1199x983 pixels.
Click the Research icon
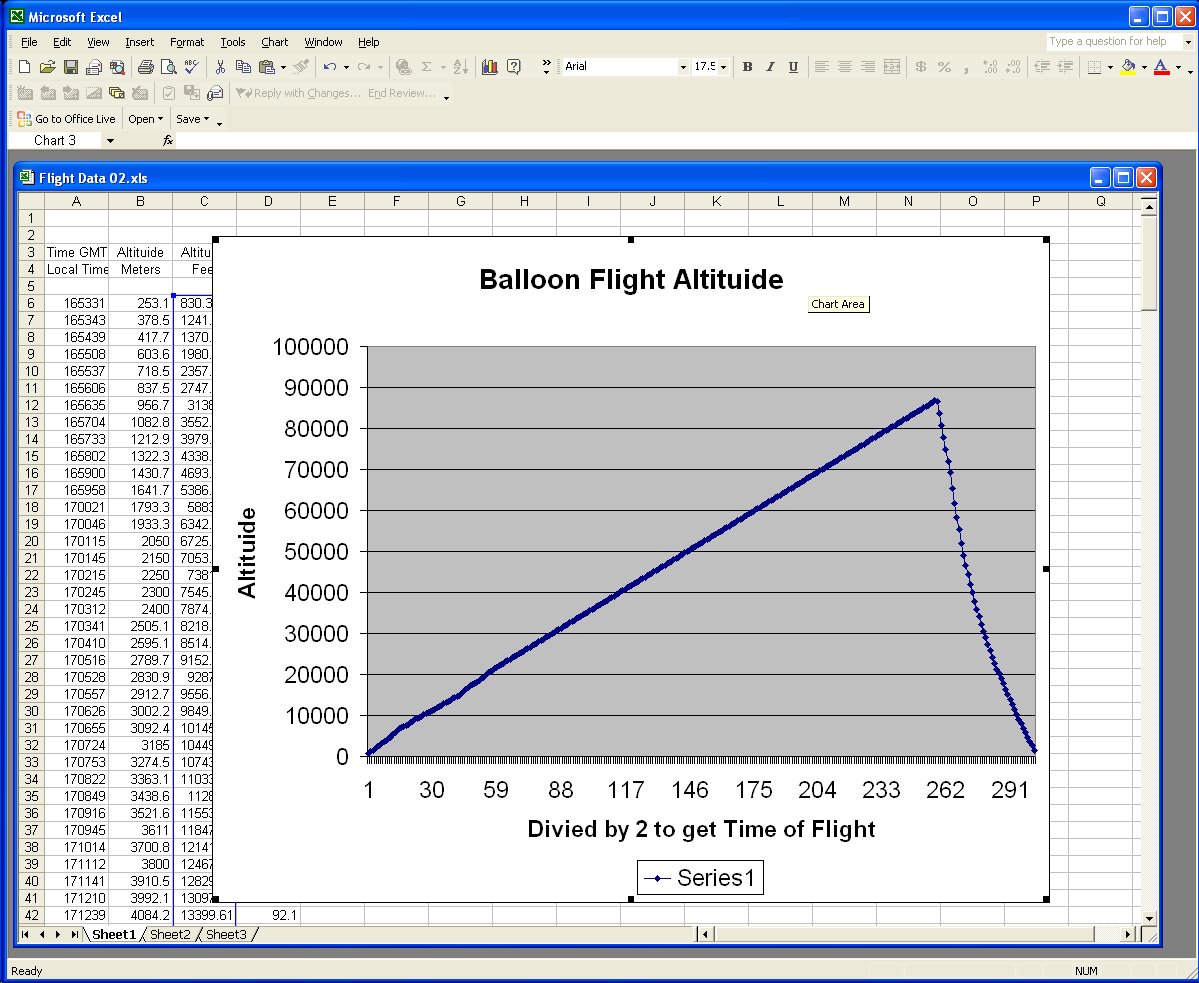tap(117, 67)
